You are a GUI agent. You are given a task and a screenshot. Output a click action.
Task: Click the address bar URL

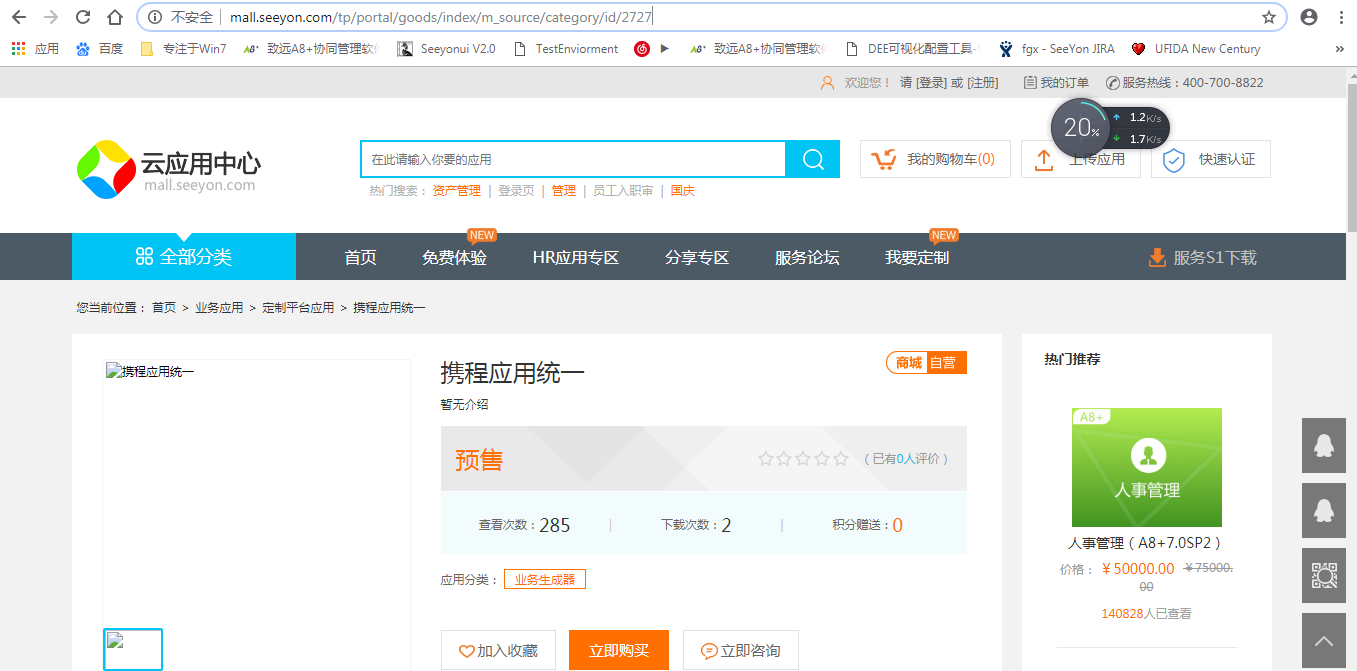(x=442, y=17)
